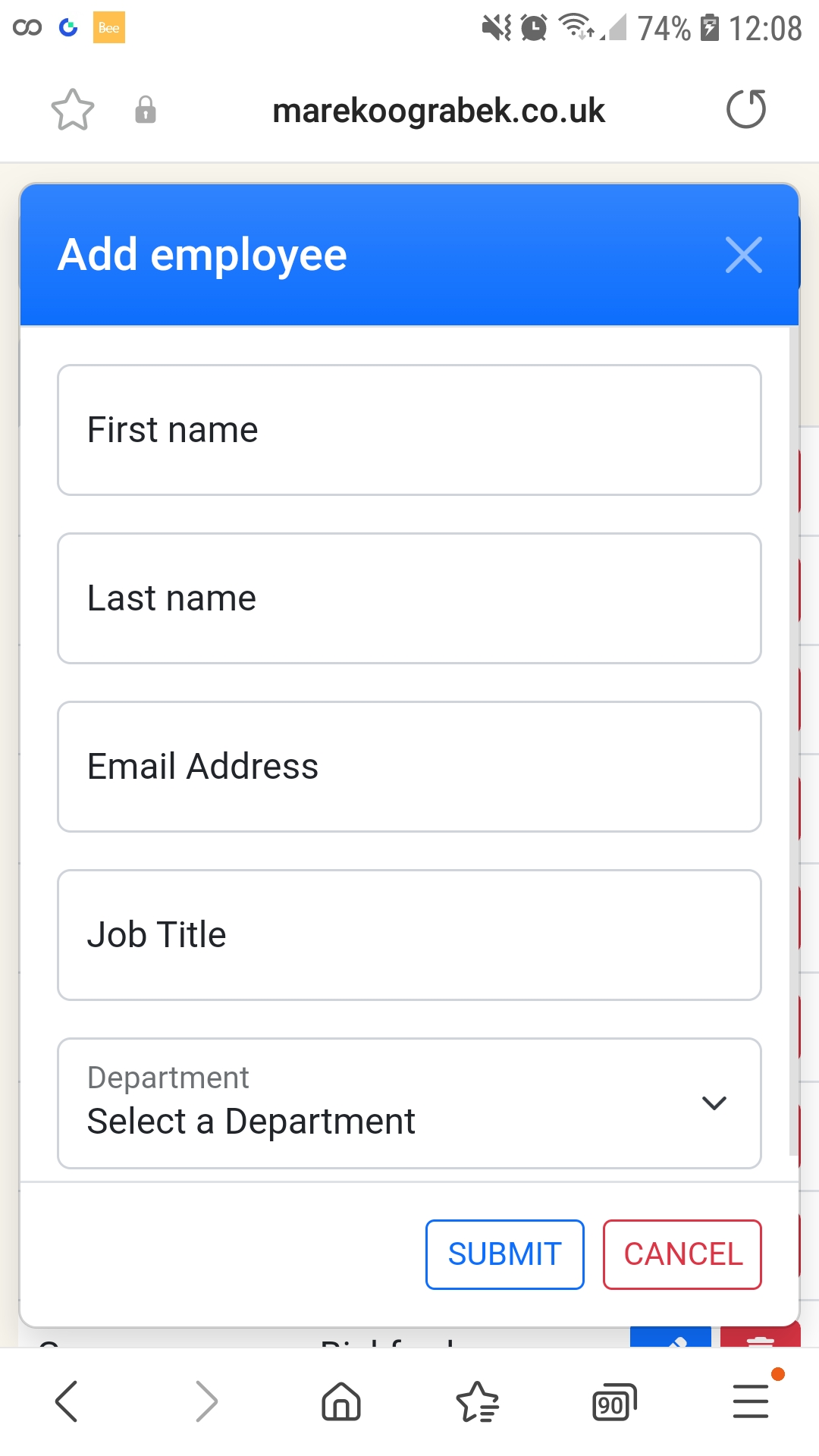819x1456 pixels.
Task: Go forward using the browser forward arrow
Action: [x=203, y=1401]
